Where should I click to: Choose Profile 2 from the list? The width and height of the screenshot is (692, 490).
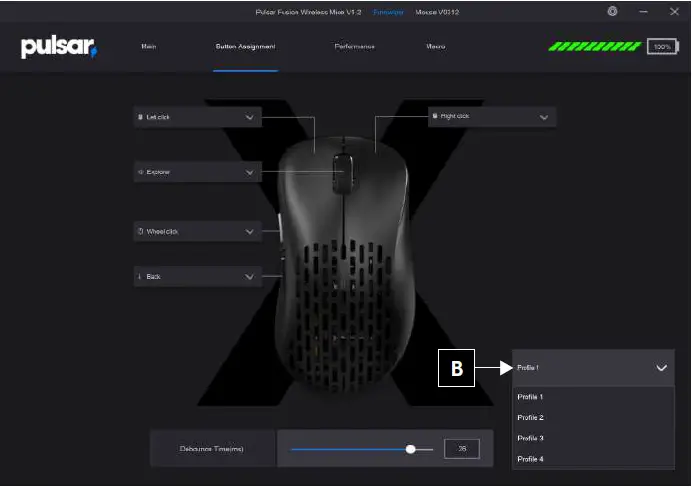(593, 418)
